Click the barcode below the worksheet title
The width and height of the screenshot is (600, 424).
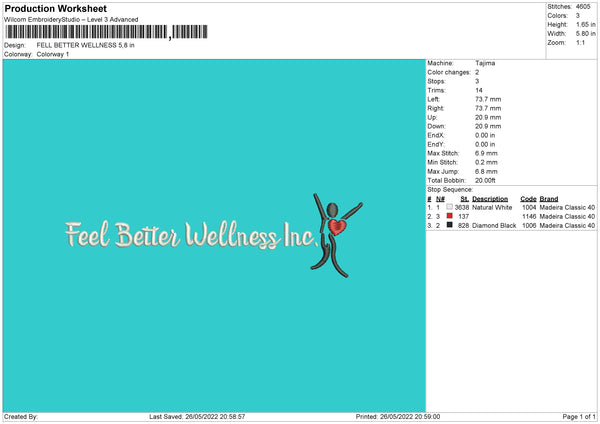[x=106, y=32]
